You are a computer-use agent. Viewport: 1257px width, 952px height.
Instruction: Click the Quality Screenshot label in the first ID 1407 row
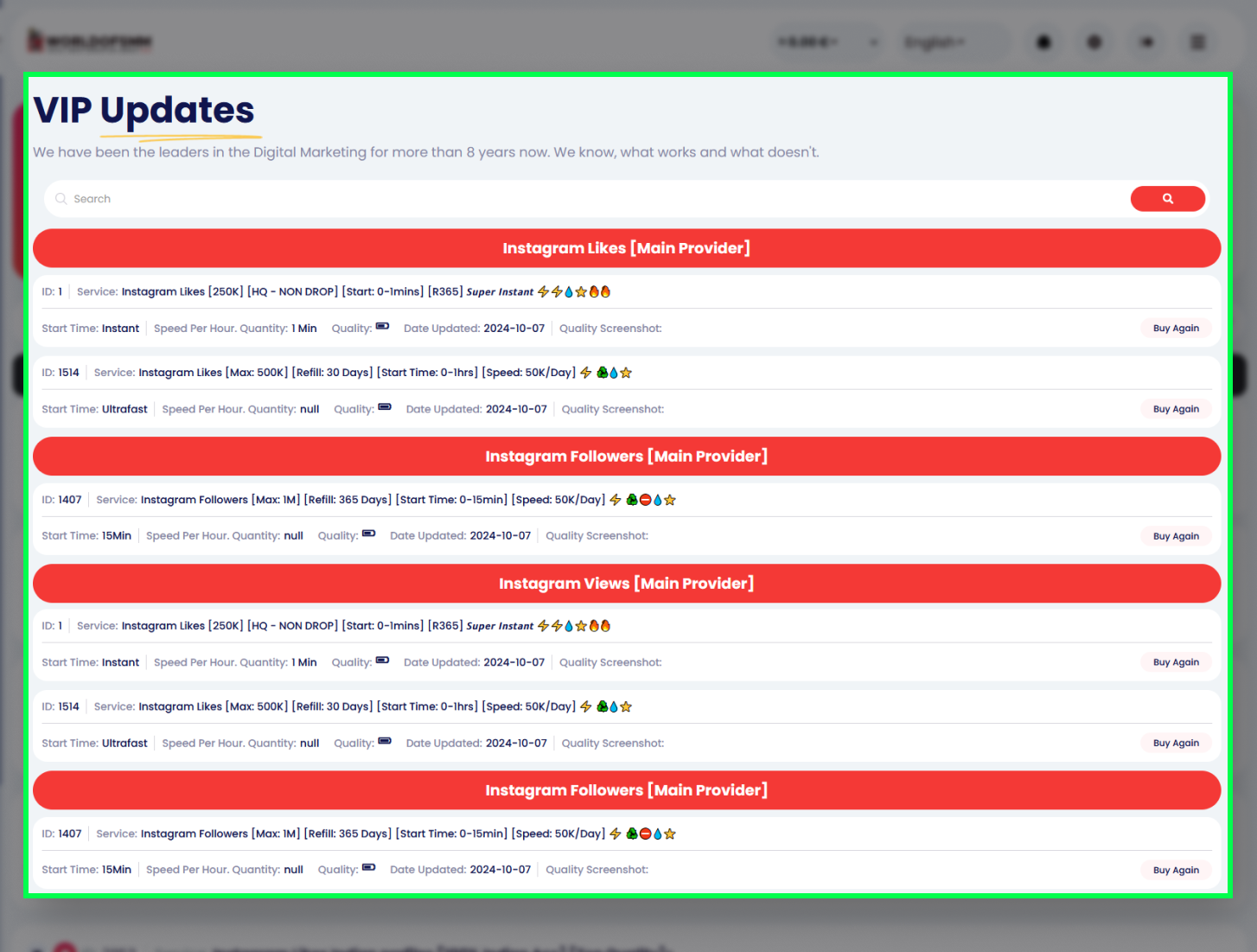click(597, 536)
